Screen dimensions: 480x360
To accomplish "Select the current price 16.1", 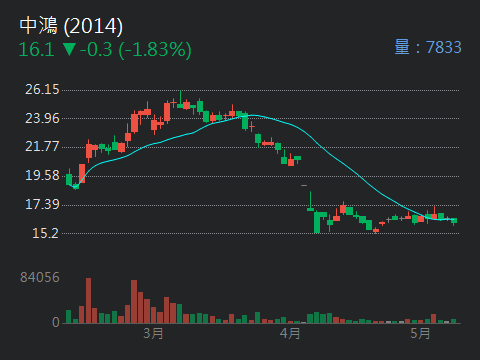I will pyautogui.click(x=36, y=50).
